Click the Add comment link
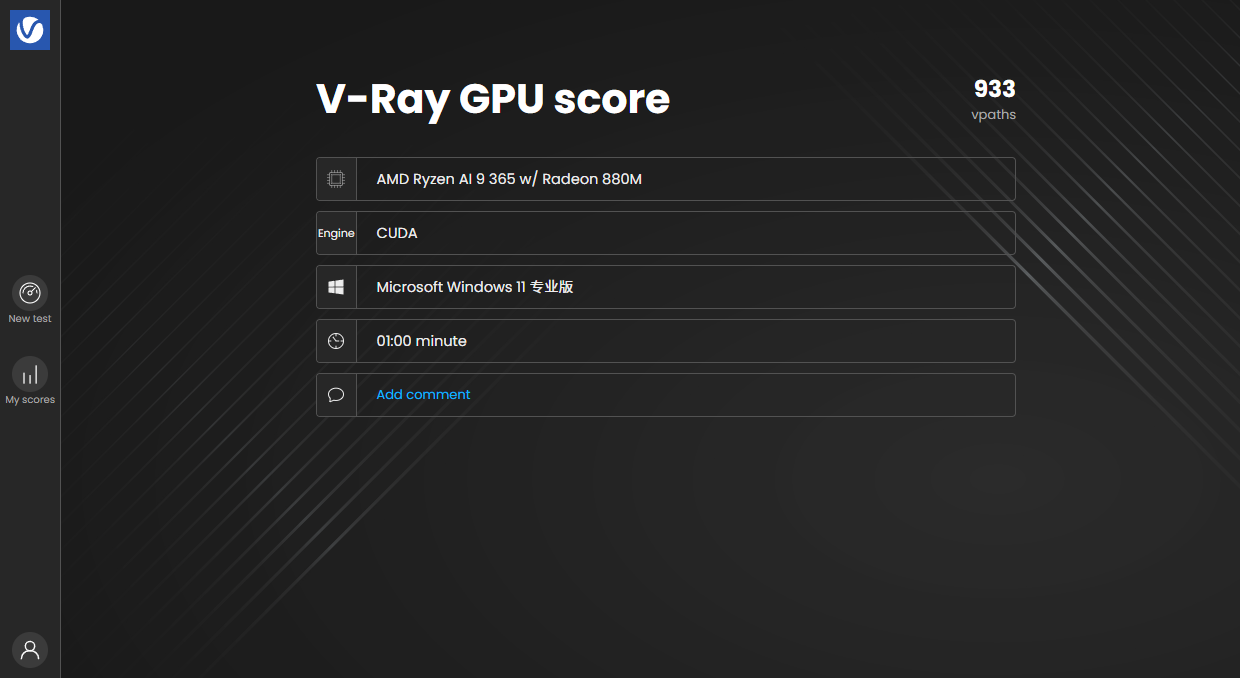The height and width of the screenshot is (678, 1240). tap(423, 395)
